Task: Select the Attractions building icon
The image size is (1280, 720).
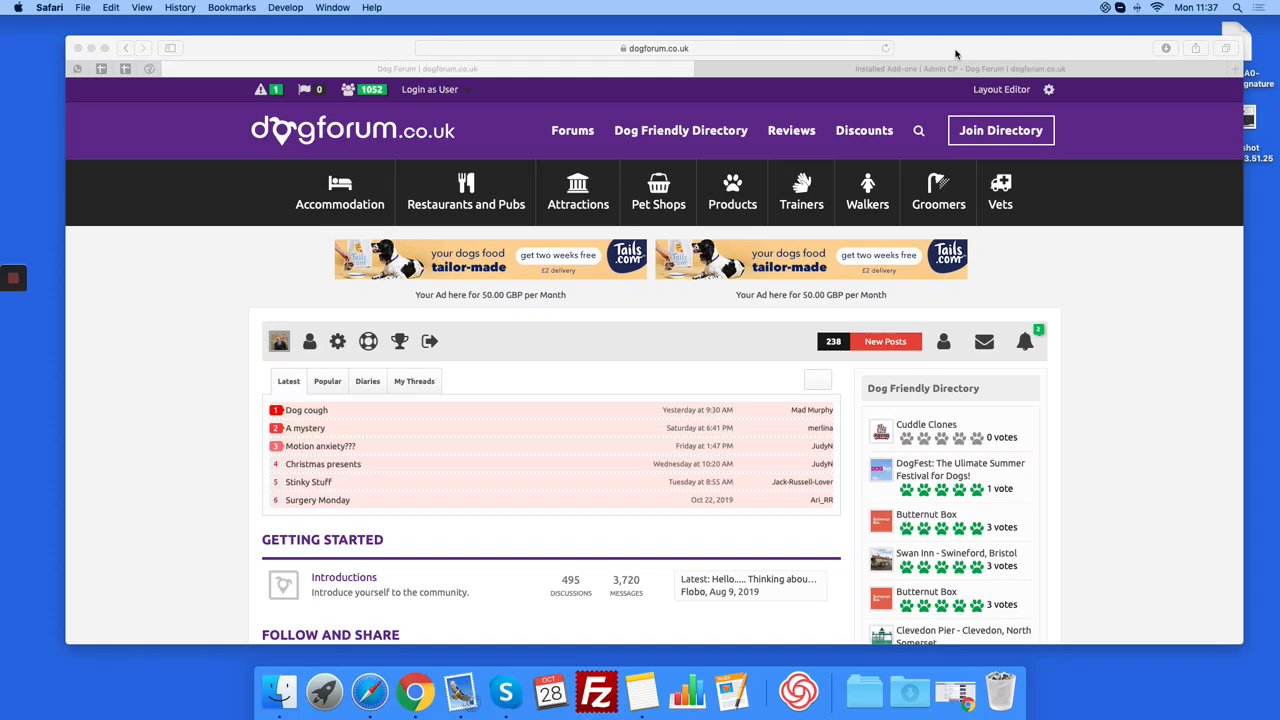Action: click(x=578, y=183)
